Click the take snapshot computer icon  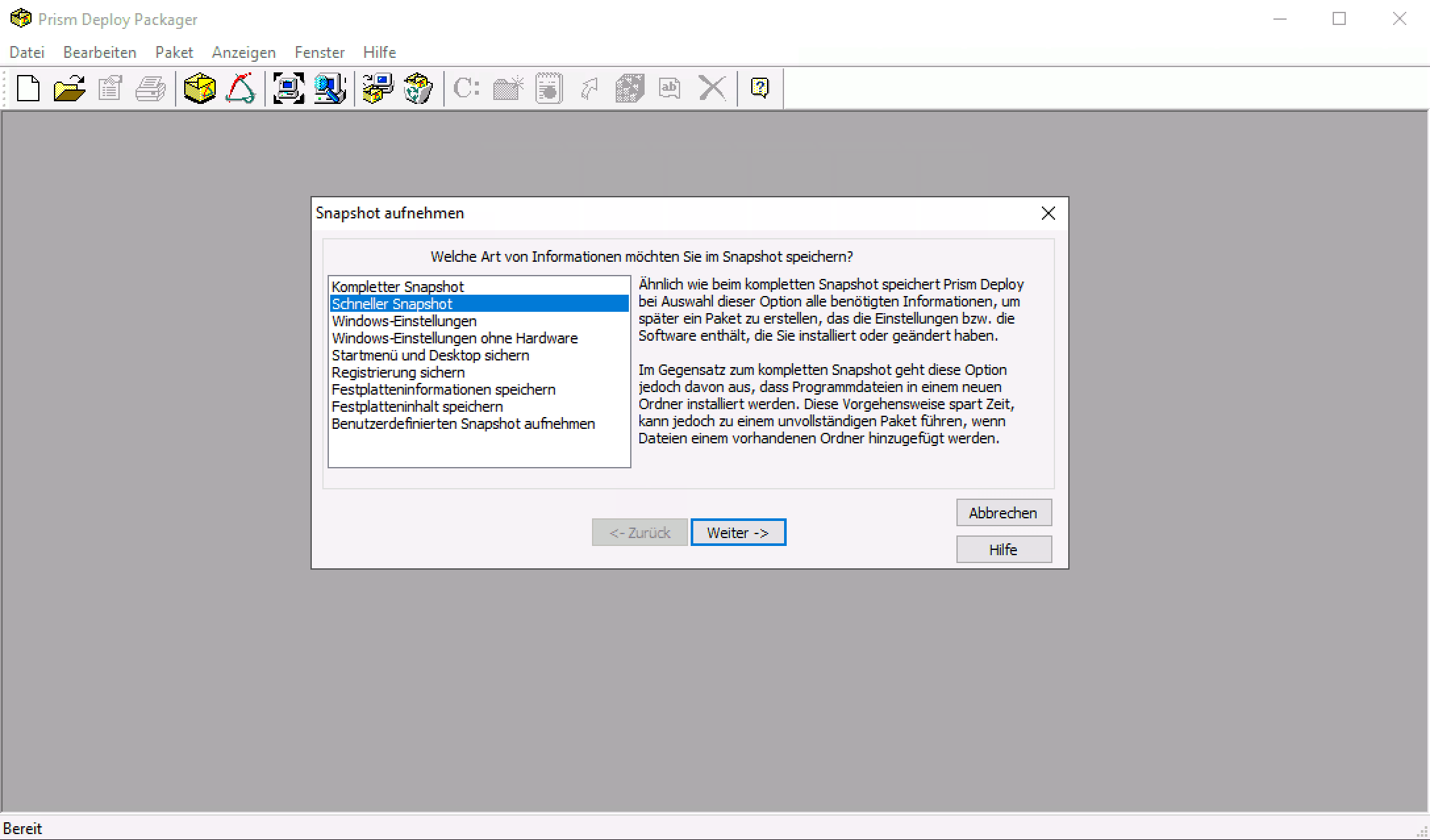(288, 88)
